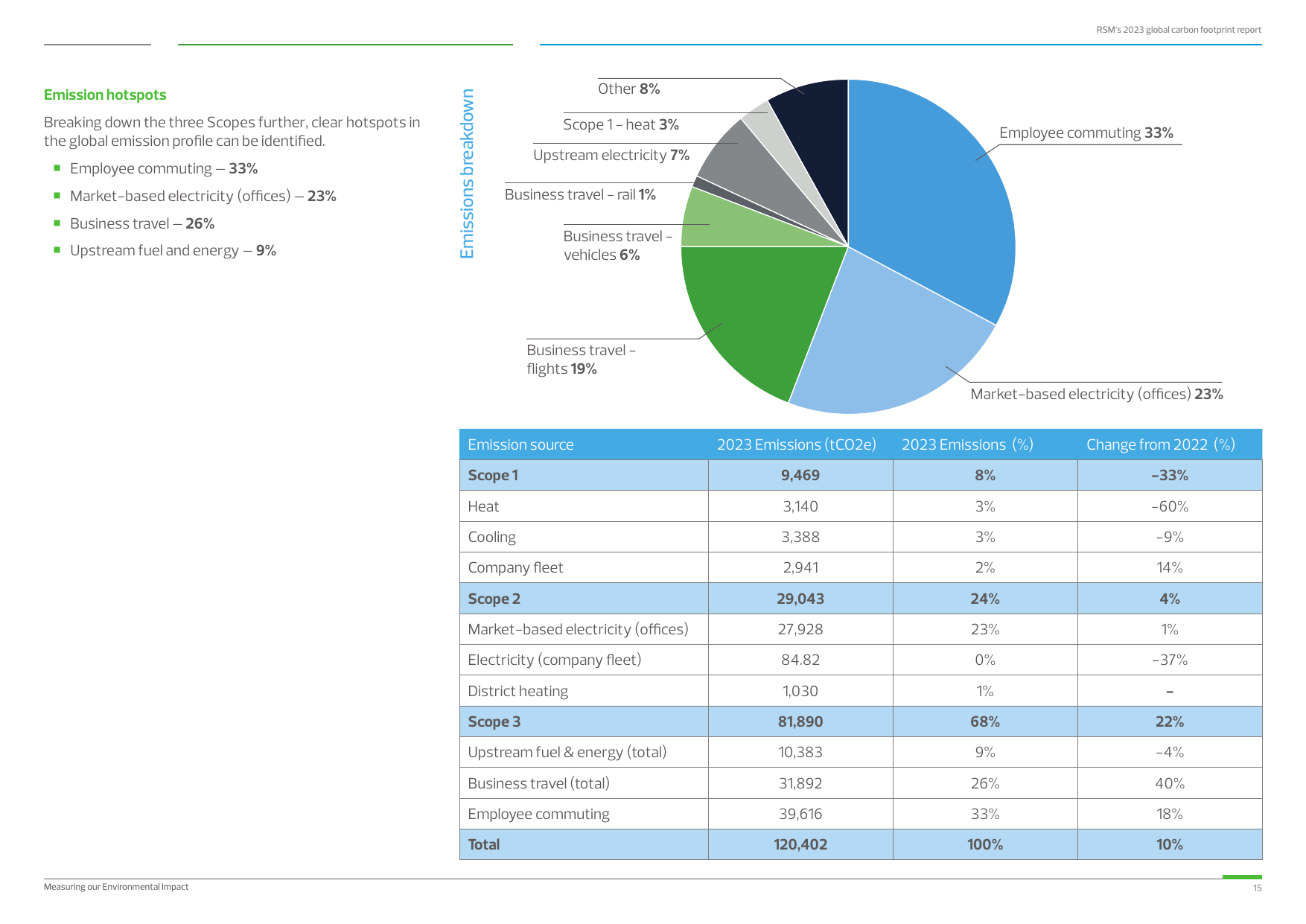Screen dimensions: 1306x924
Task: Click the 'Emission source' column header
Action: (520, 445)
